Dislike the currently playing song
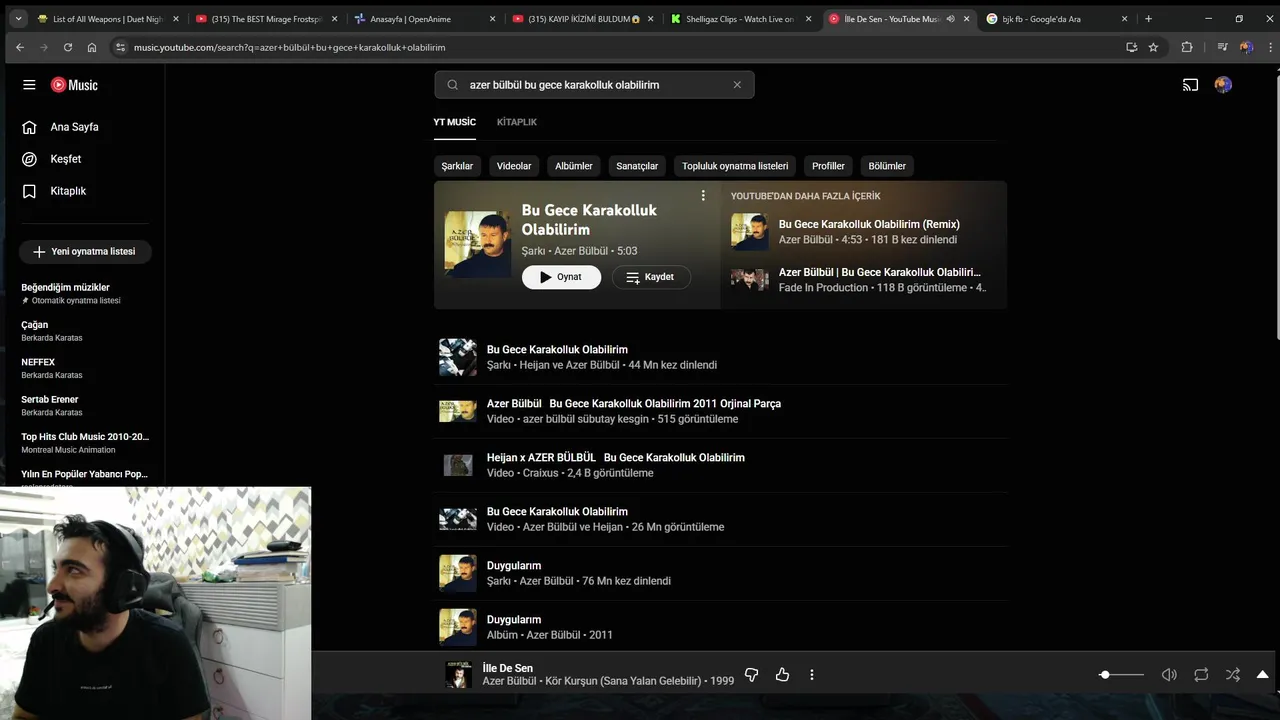The height and width of the screenshot is (720, 1280). 752,675
